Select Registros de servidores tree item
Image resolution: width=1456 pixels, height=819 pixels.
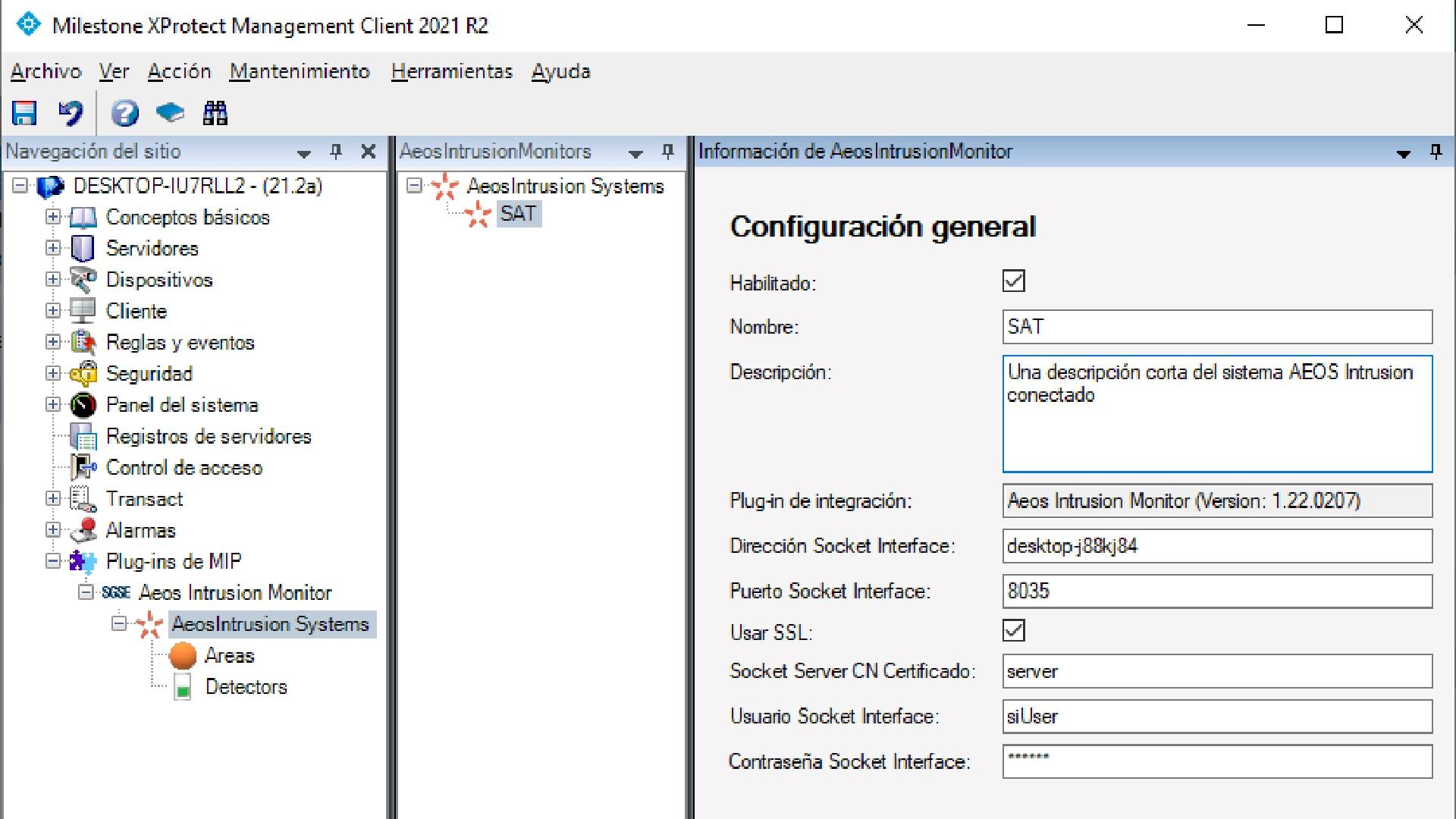pyautogui.click(x=209, y=437)
